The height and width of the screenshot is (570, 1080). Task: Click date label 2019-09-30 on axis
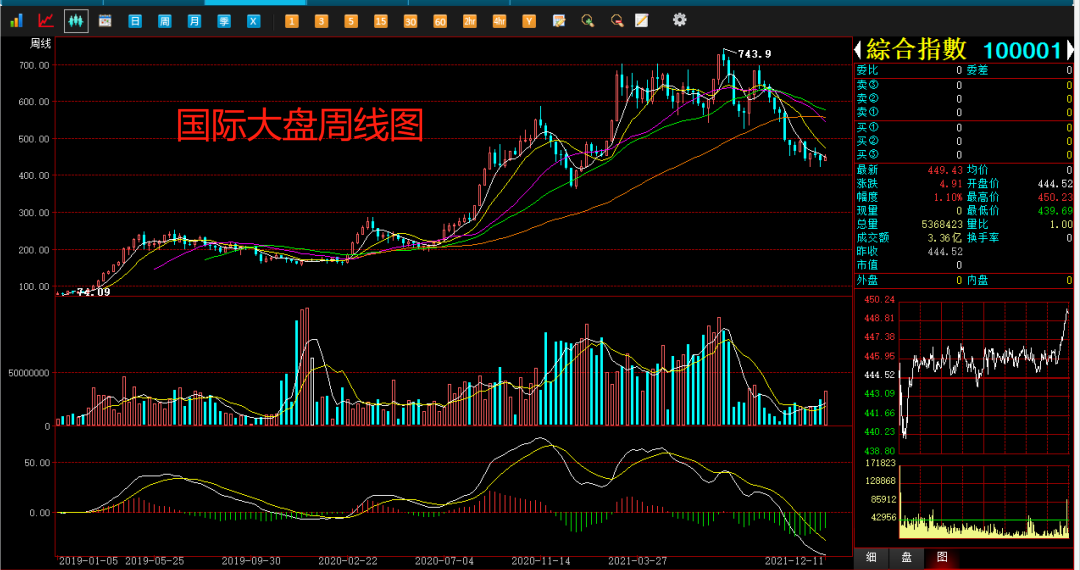[x=251, y=561]
